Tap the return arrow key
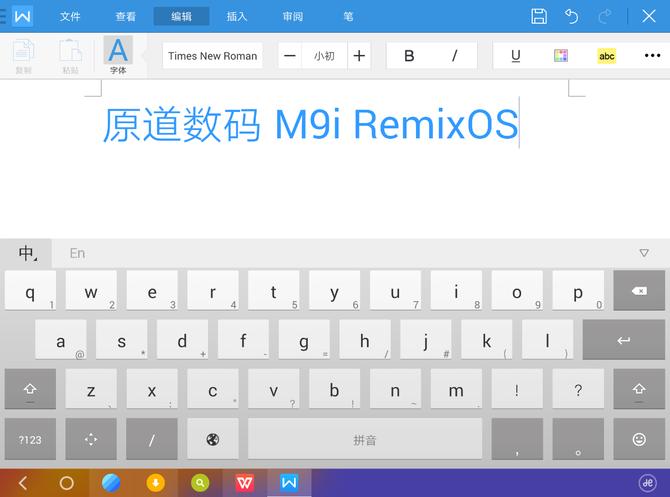The image size is (670, 497). tap(624, 340)
